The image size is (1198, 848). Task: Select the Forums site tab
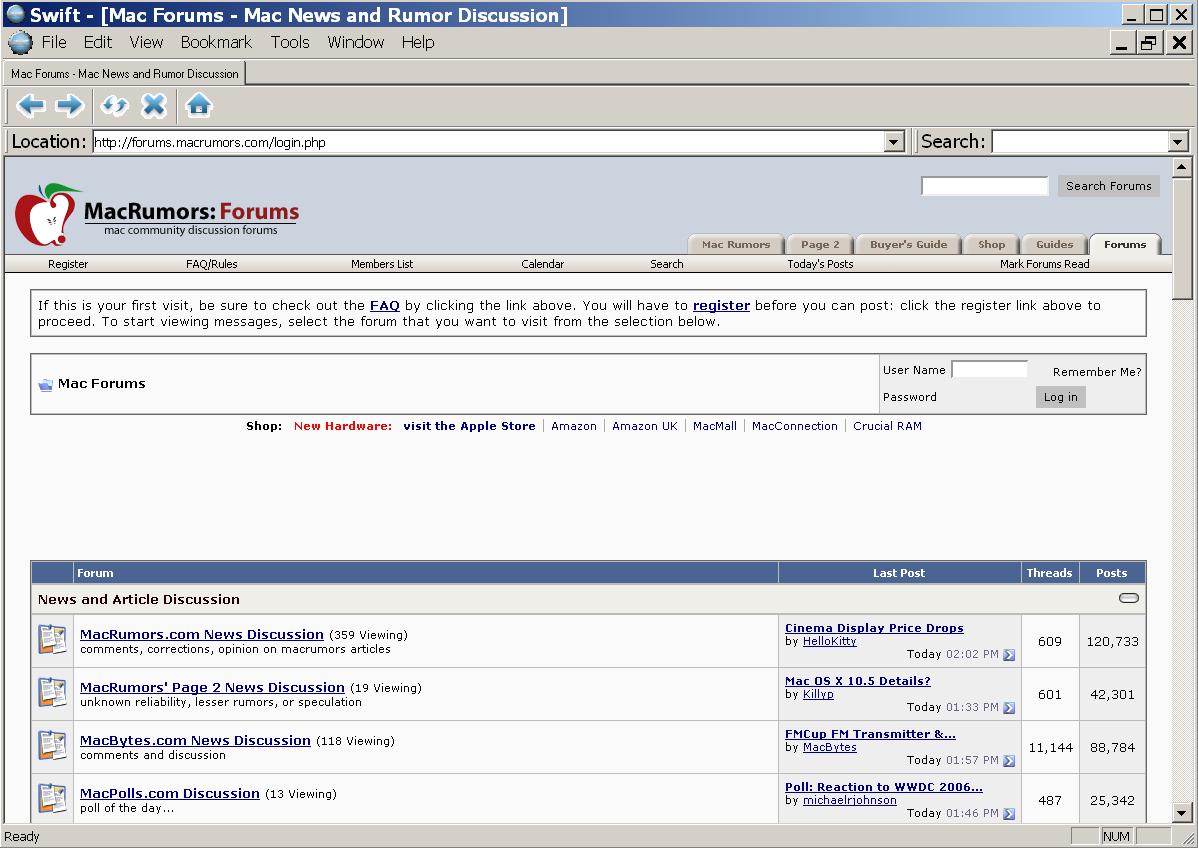1125,244
